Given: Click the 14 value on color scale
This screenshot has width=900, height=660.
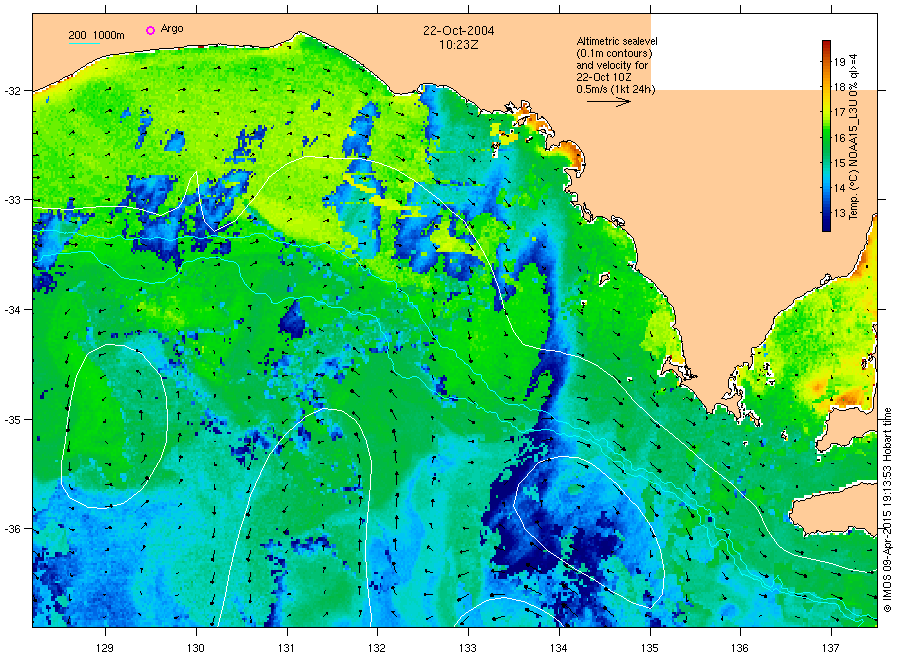Looking at the screenshot, I should pos(839,188).
